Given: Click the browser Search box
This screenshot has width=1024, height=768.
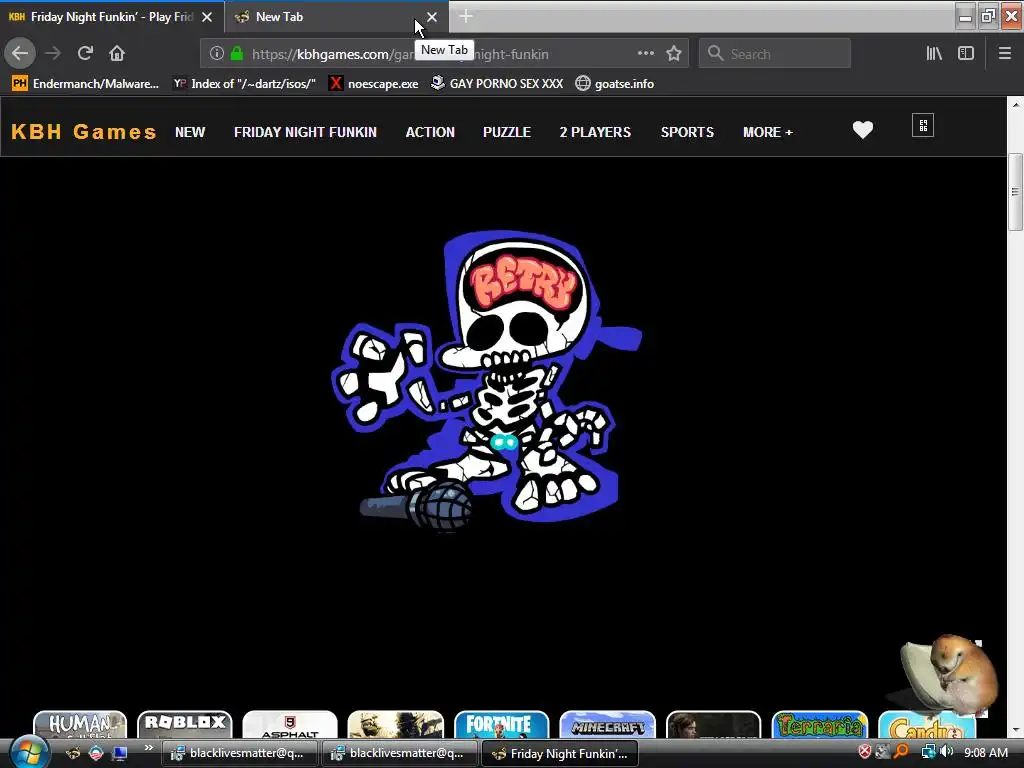Looking at the screenshot, I should 775,54.
